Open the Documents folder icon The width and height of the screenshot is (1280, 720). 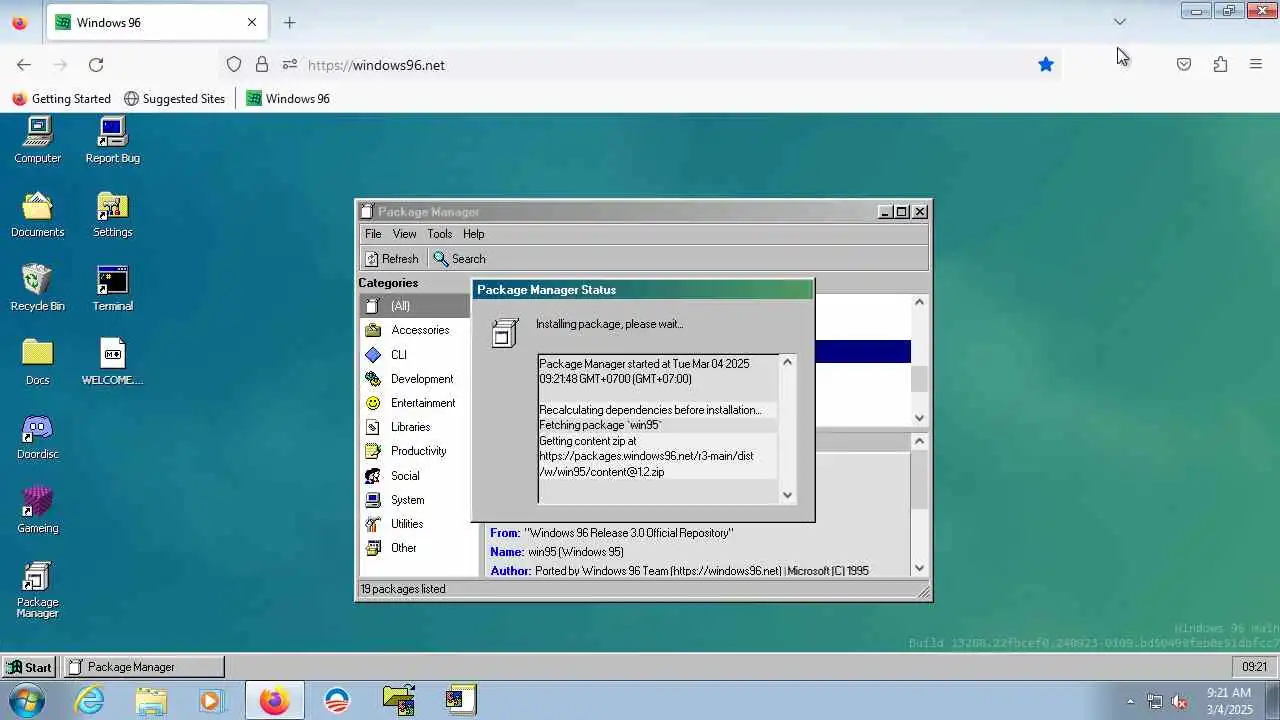[x=38, y=214]
